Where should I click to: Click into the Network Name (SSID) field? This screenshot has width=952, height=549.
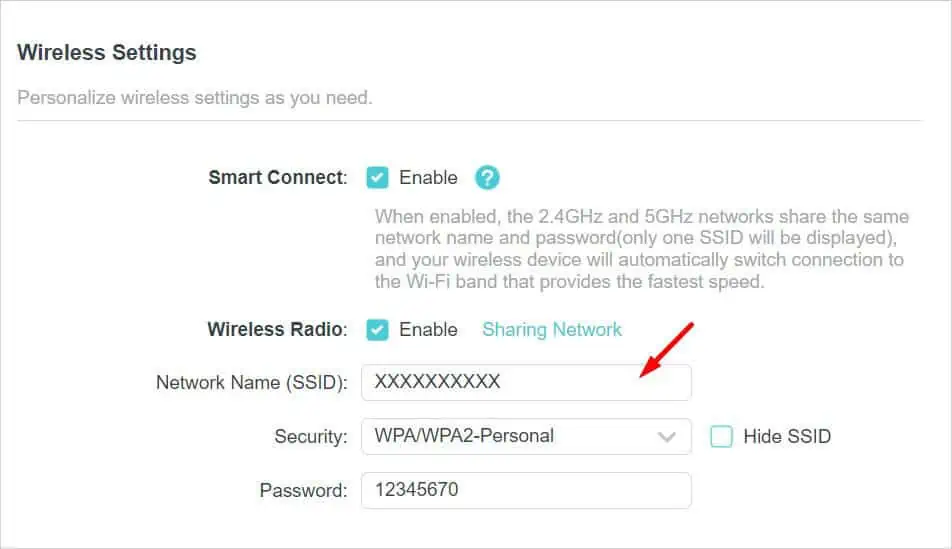(x=525, y=382)
